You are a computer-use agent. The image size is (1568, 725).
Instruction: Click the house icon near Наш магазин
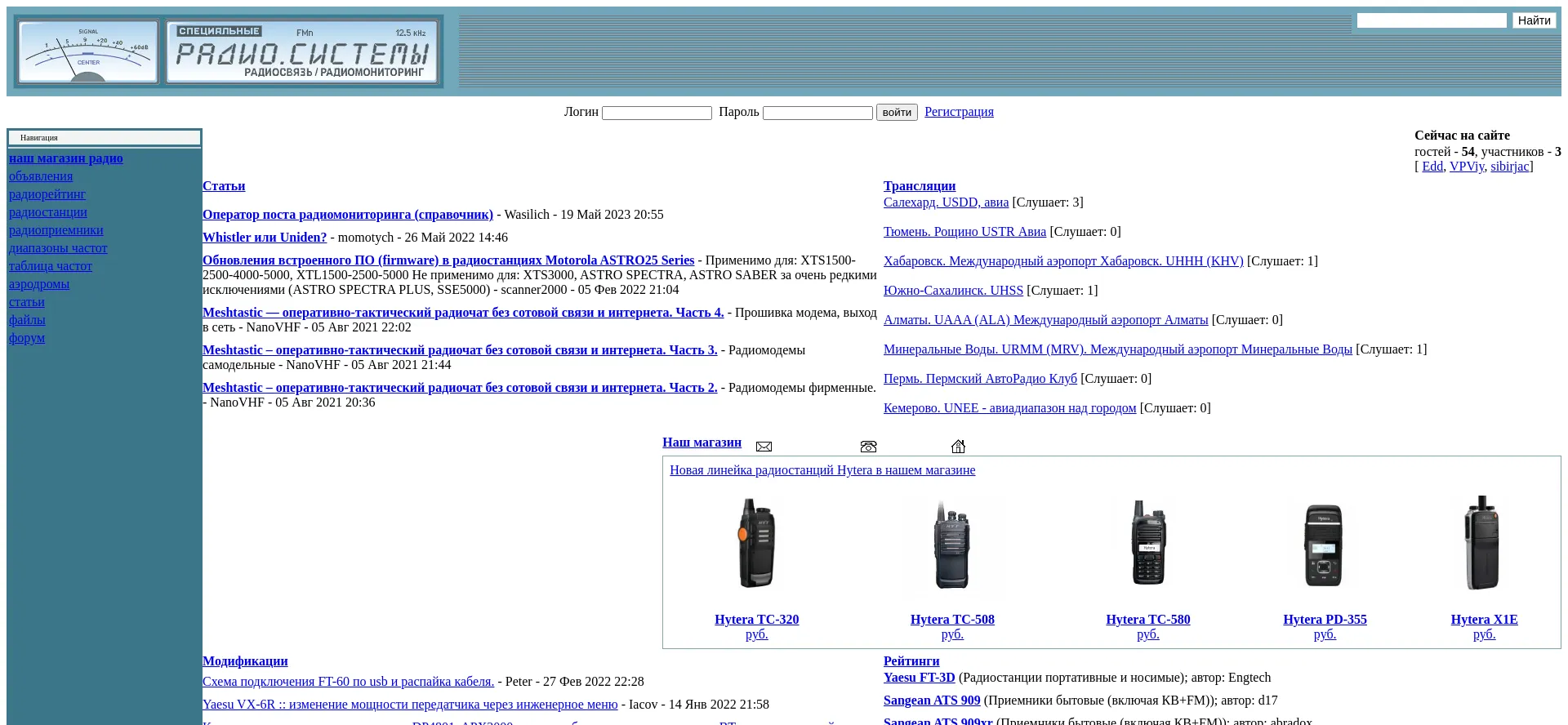(958, 446)
